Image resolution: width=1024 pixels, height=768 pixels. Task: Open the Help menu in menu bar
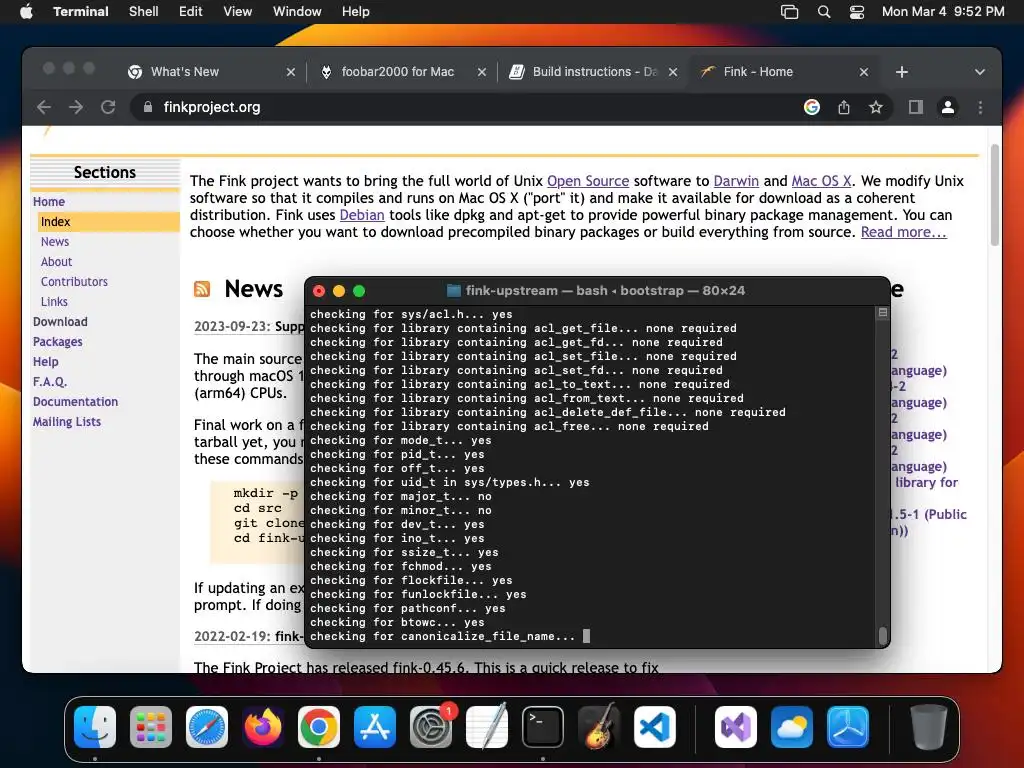[355, 12]
